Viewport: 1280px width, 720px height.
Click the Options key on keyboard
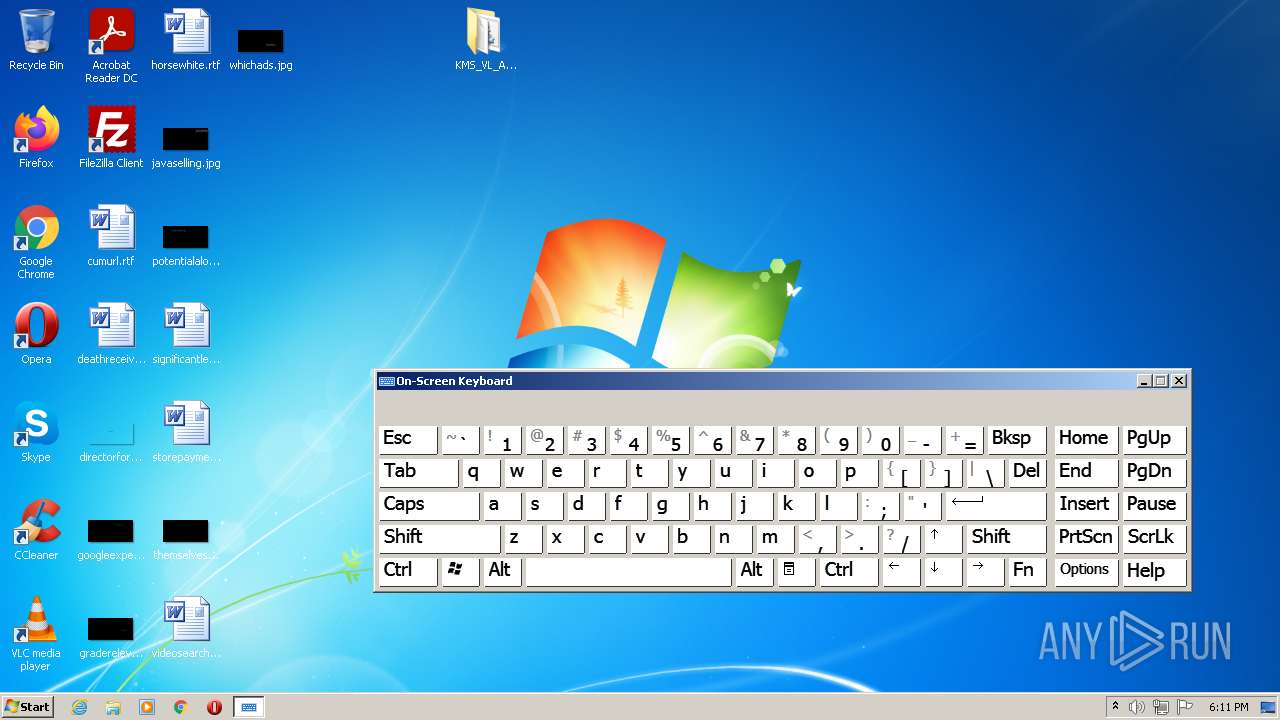click(x=1086, y=571)
